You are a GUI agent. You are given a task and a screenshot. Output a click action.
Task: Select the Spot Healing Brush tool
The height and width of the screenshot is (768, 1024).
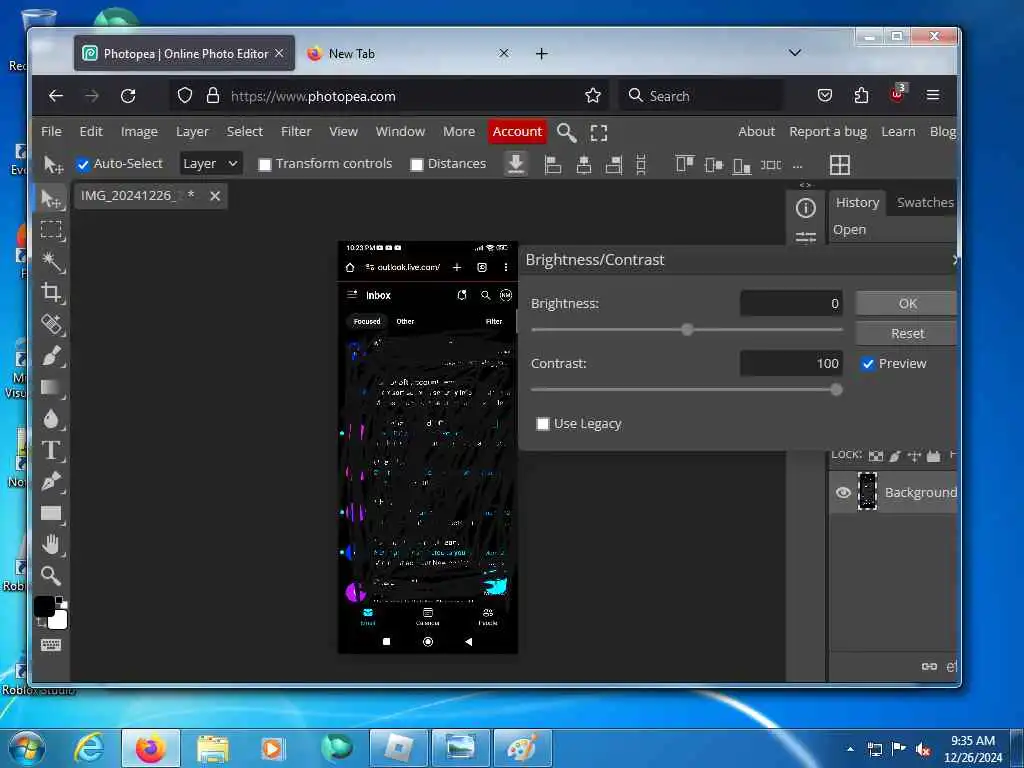tap(51, 324)
